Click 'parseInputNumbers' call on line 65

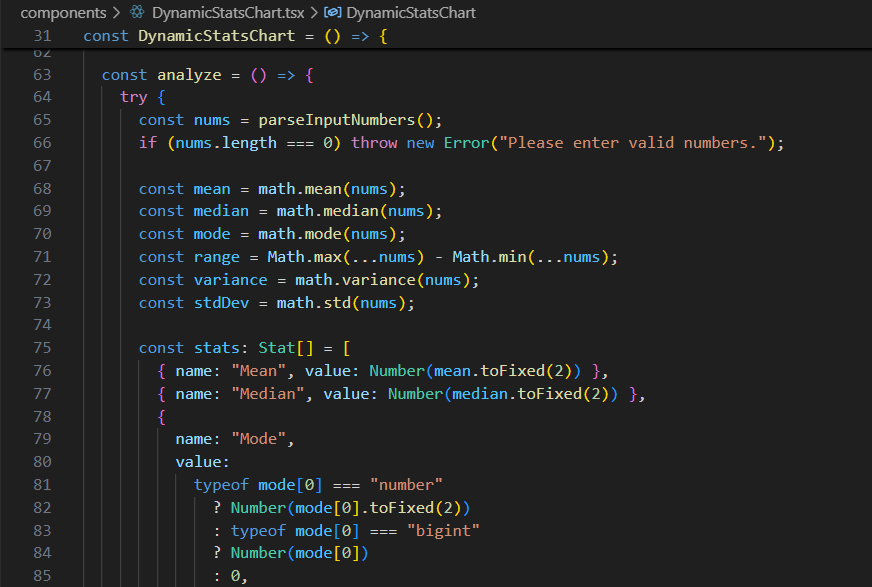pos(336,120)
